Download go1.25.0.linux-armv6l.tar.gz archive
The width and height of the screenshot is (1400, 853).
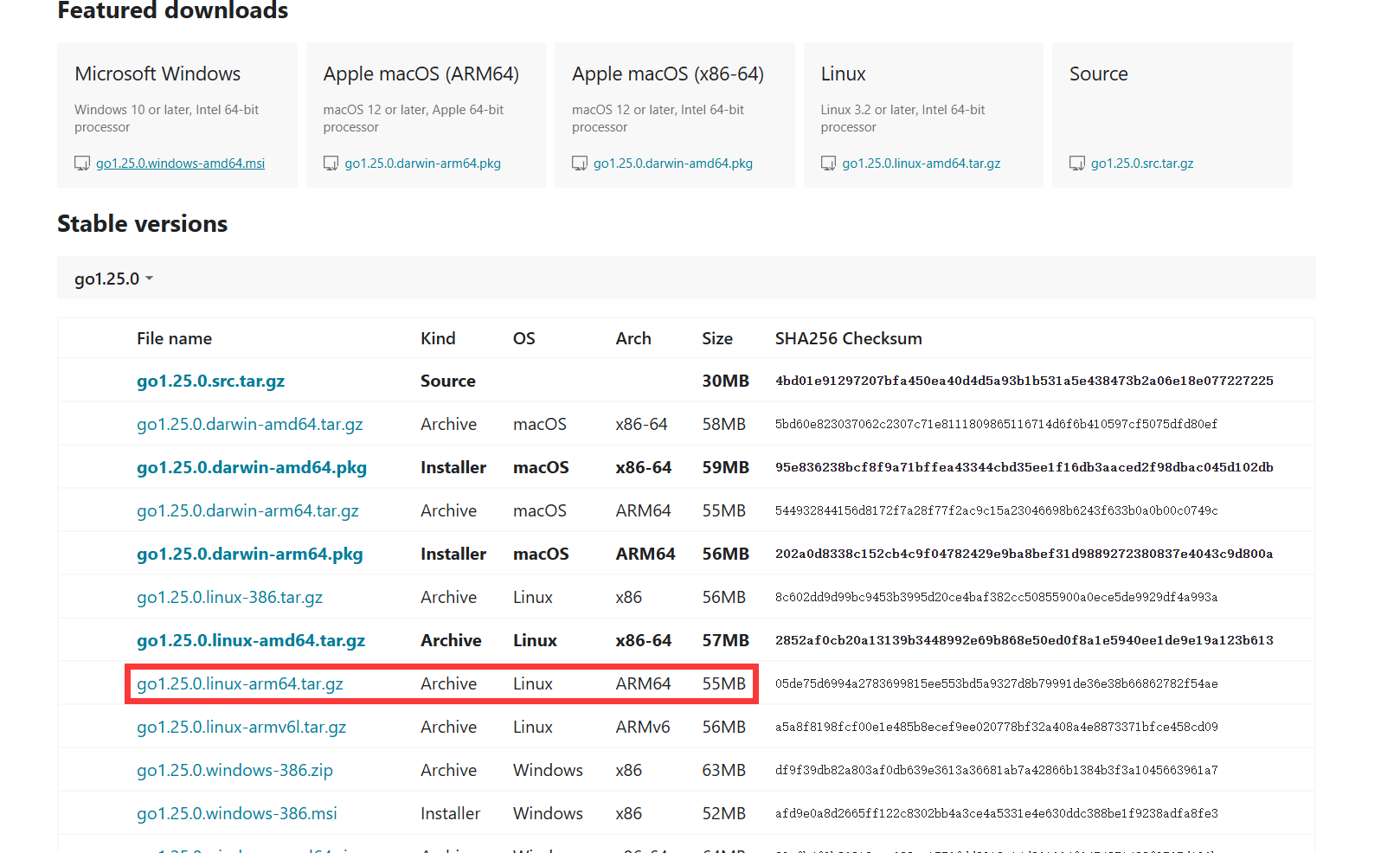point(241,727)
